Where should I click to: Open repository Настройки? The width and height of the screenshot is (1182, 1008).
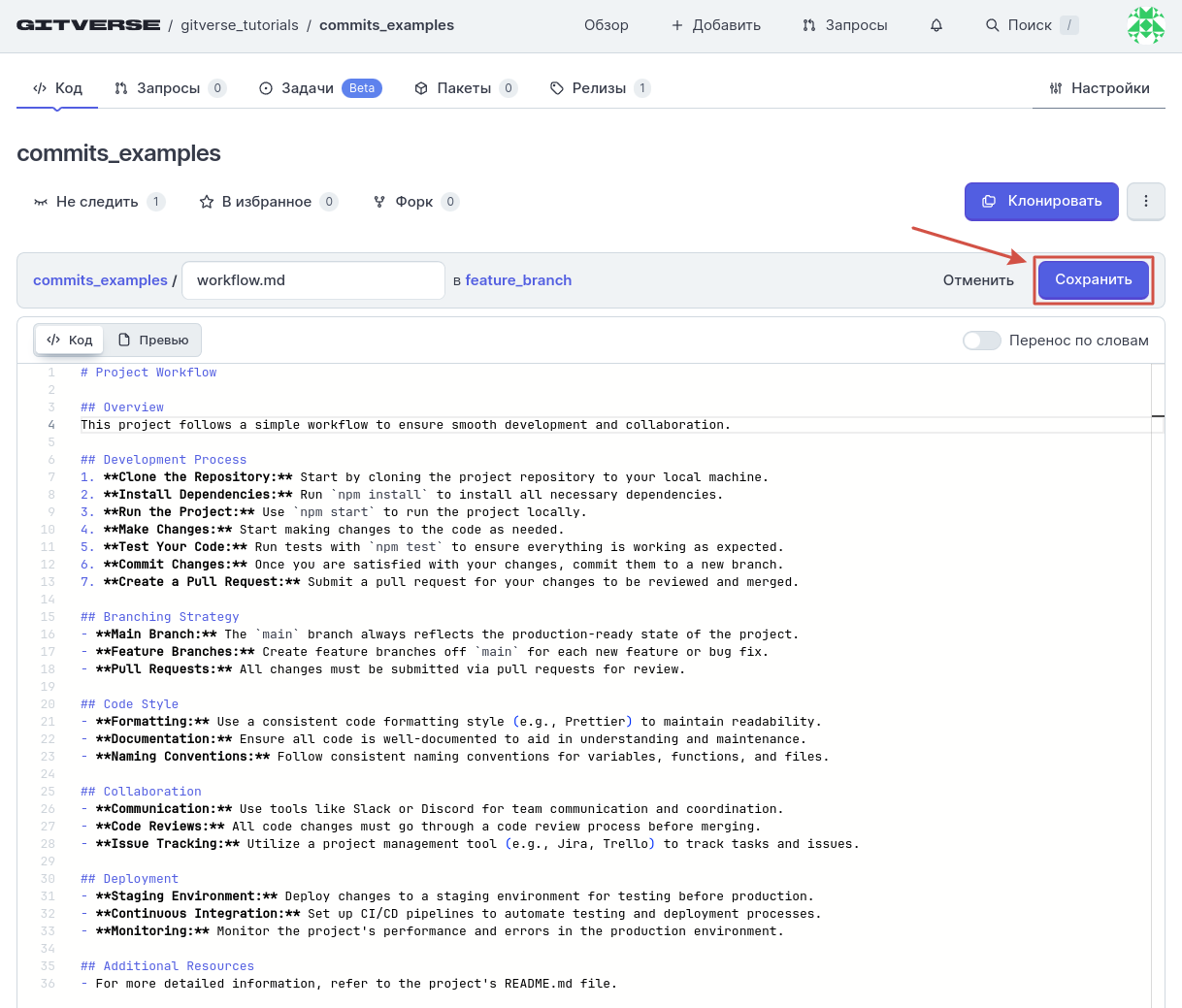coord(1100,88)
